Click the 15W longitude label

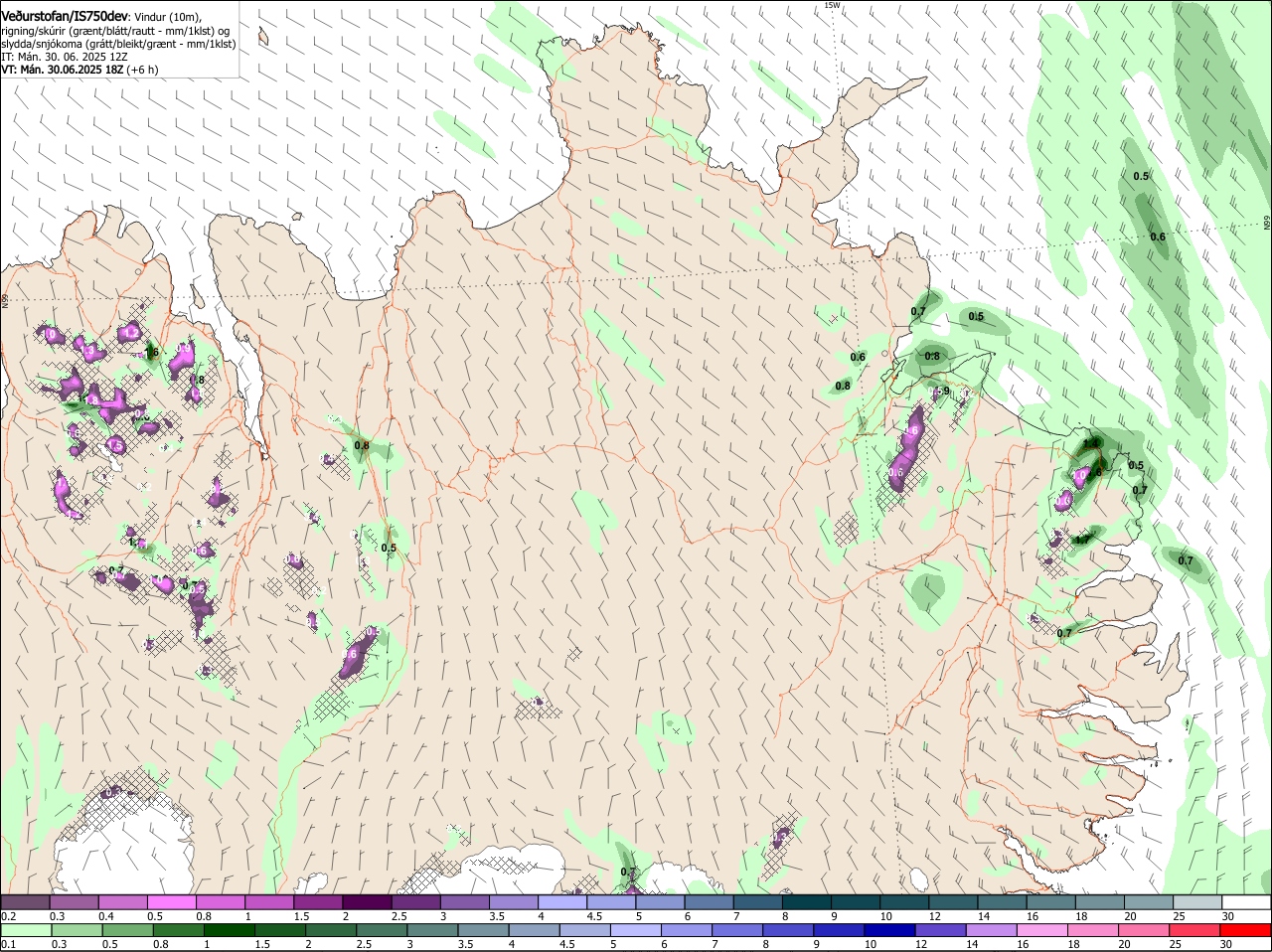tap(832, 5)
